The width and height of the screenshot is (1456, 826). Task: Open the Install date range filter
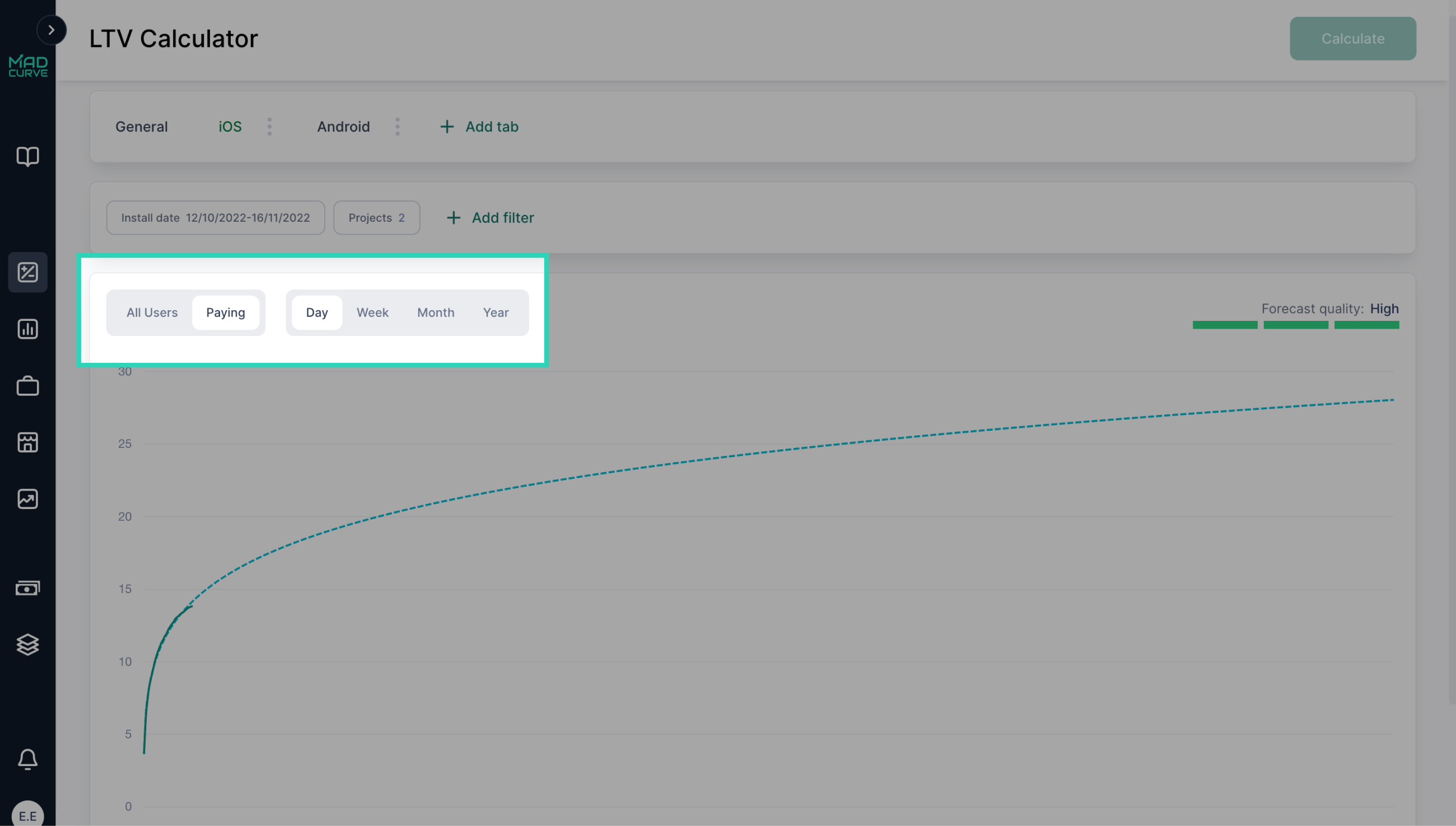point(215,217)
